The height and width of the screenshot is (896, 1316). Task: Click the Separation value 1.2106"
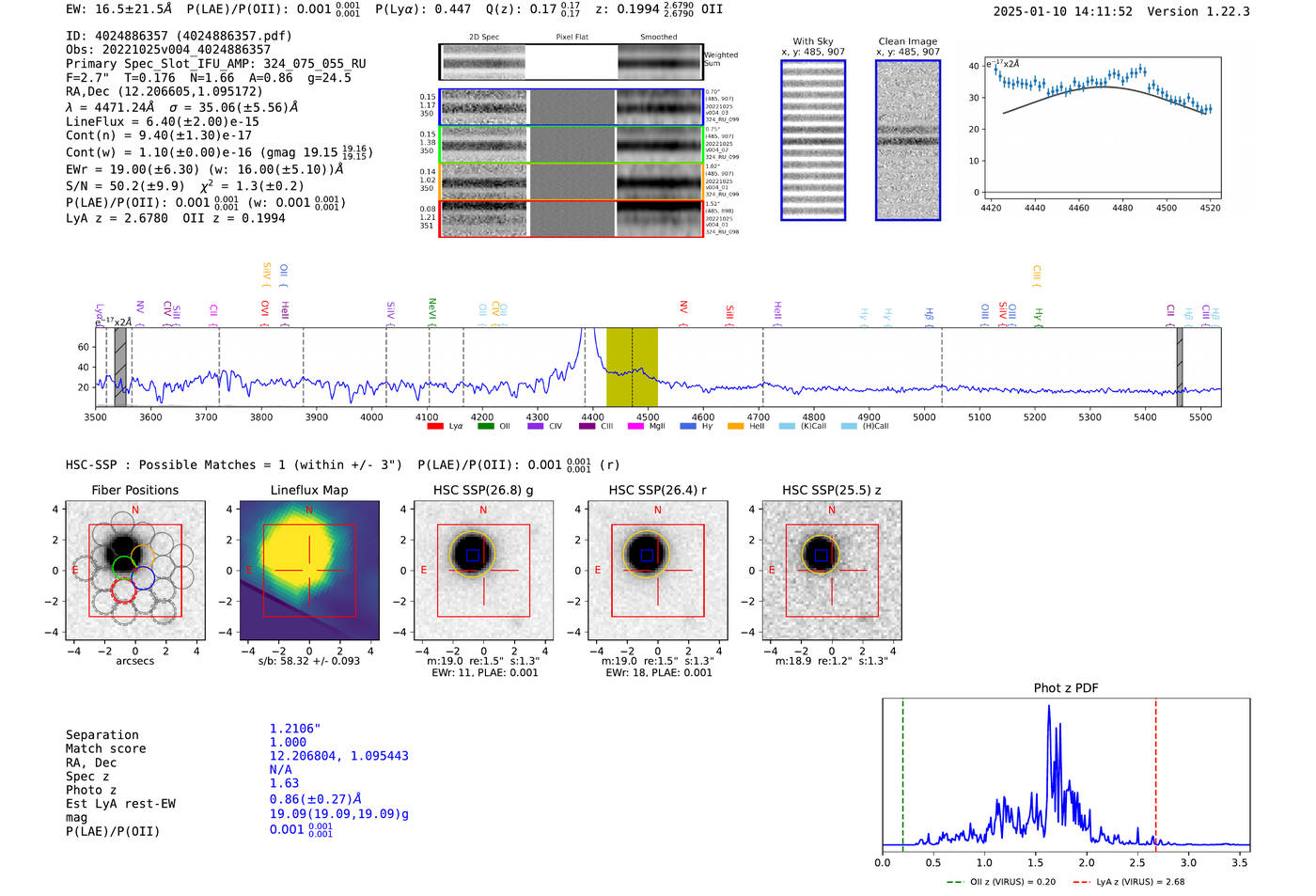(295, 729)
